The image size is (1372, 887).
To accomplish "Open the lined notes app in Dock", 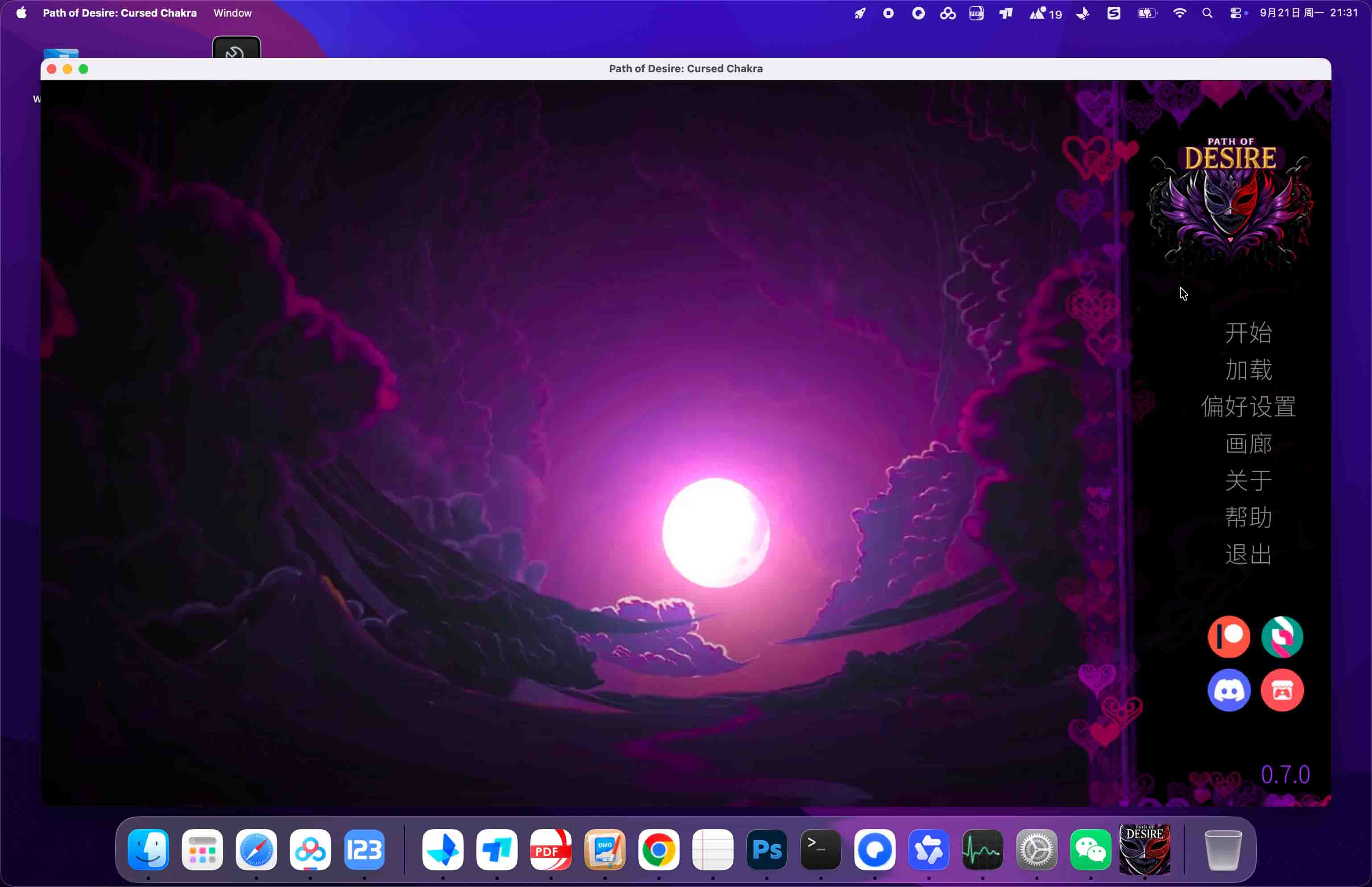I will pos(713,850).
